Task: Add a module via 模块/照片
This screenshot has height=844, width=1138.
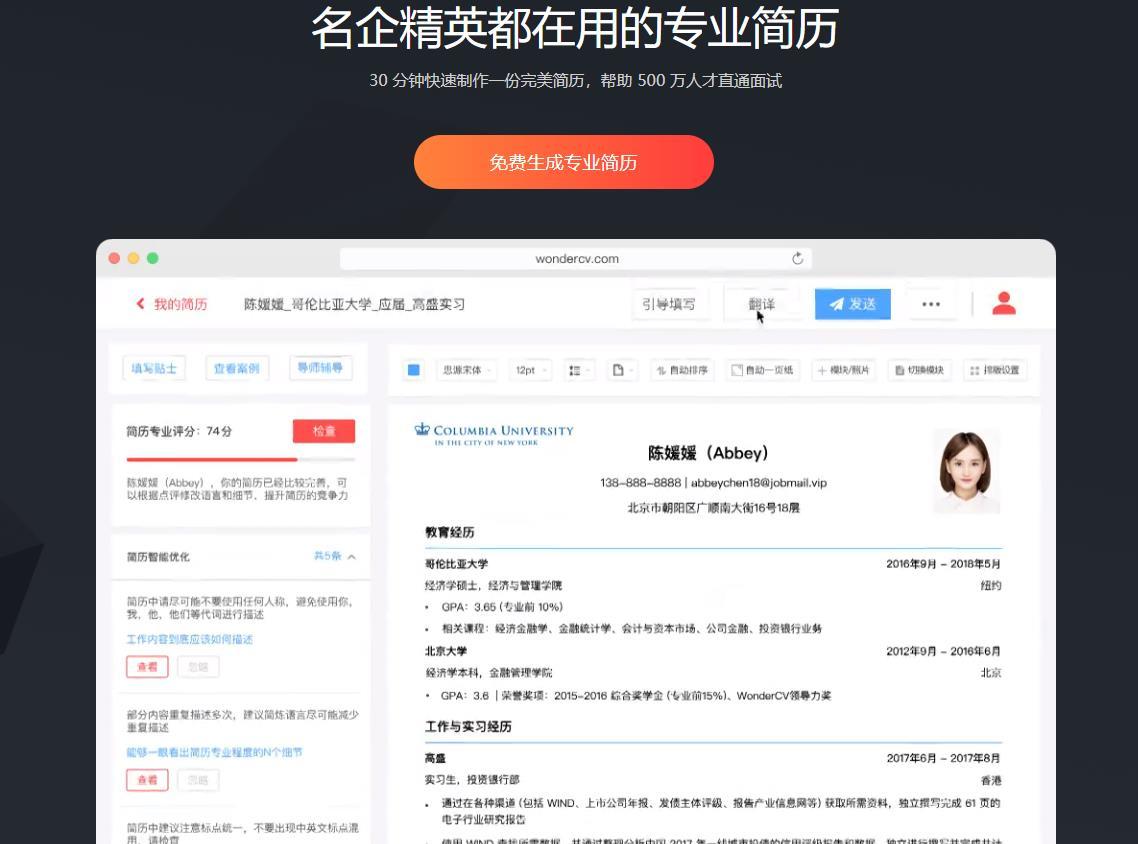Action: click(x=843, y=370)
